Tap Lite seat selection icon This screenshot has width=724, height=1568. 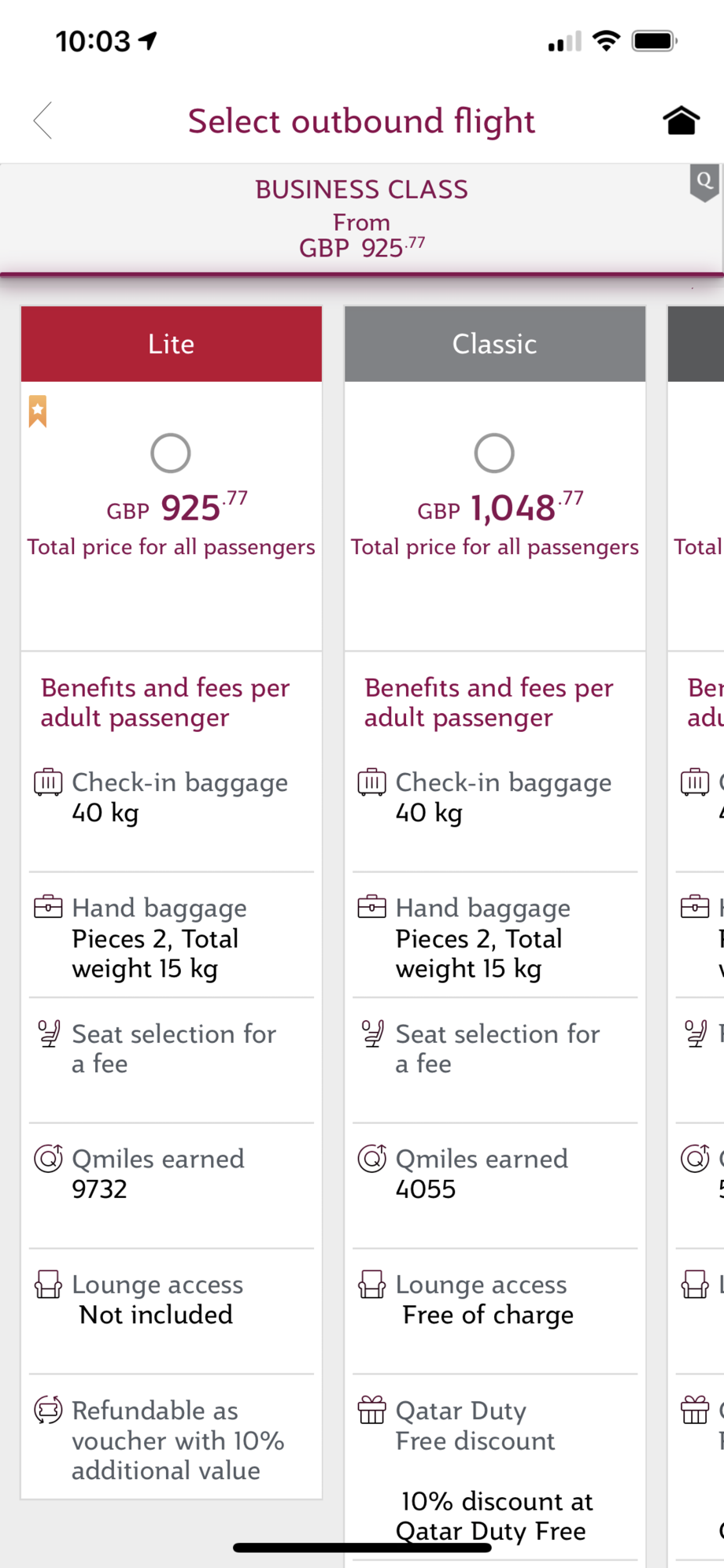49,1034
